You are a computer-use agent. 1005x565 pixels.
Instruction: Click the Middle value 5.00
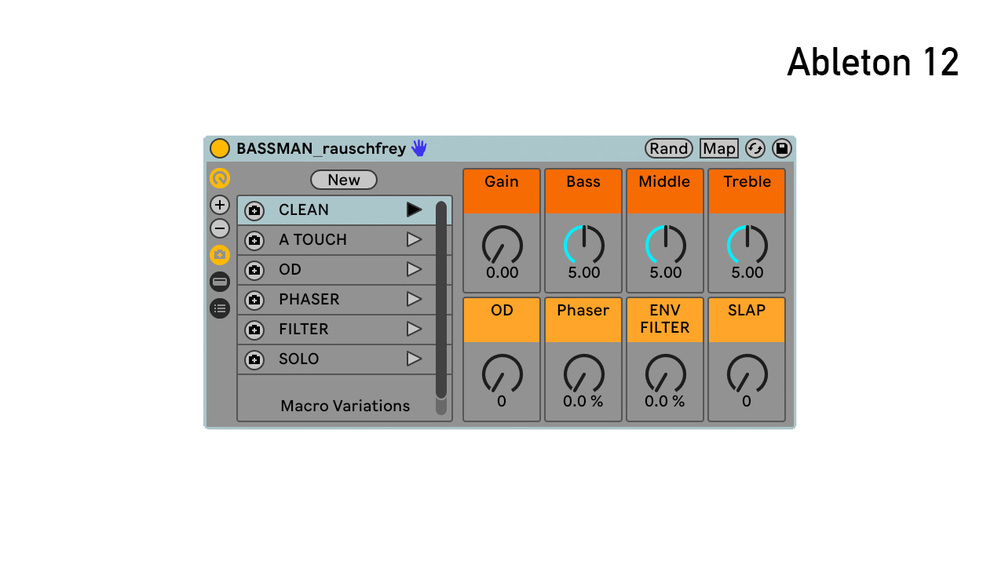tap(665, 273)
